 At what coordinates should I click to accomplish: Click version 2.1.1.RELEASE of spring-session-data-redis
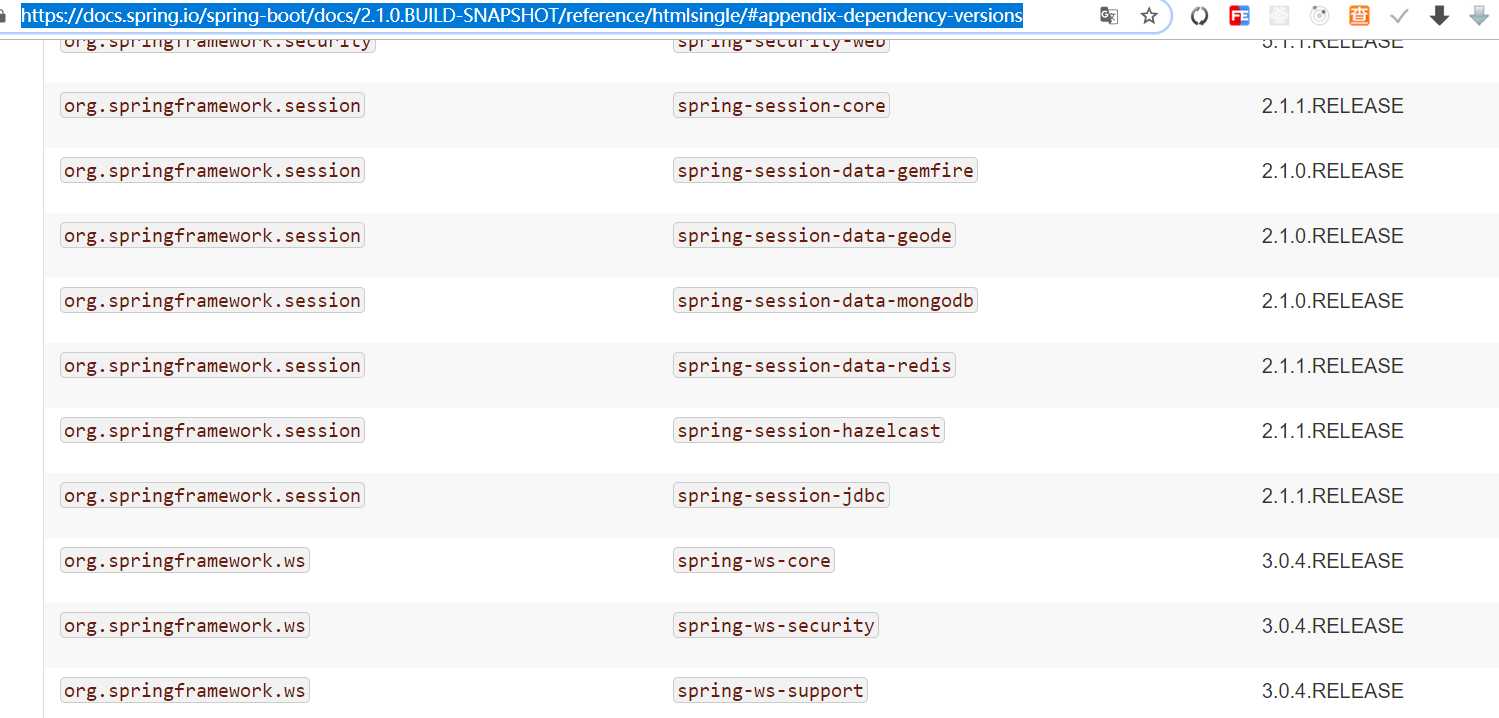pyautogui.click(x=1332, y=366)
